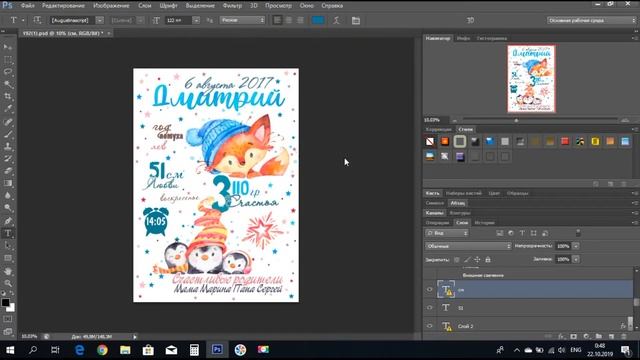Screen dimensions: 640x360
Task: Select the Eyedropper tool
Action: pos(8,109)
